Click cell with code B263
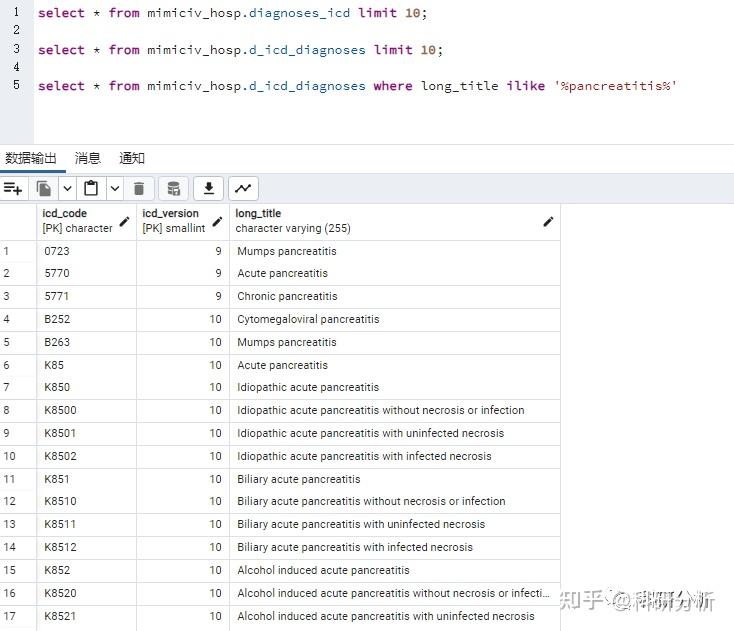The image size is (734, 631). [86, 343]
